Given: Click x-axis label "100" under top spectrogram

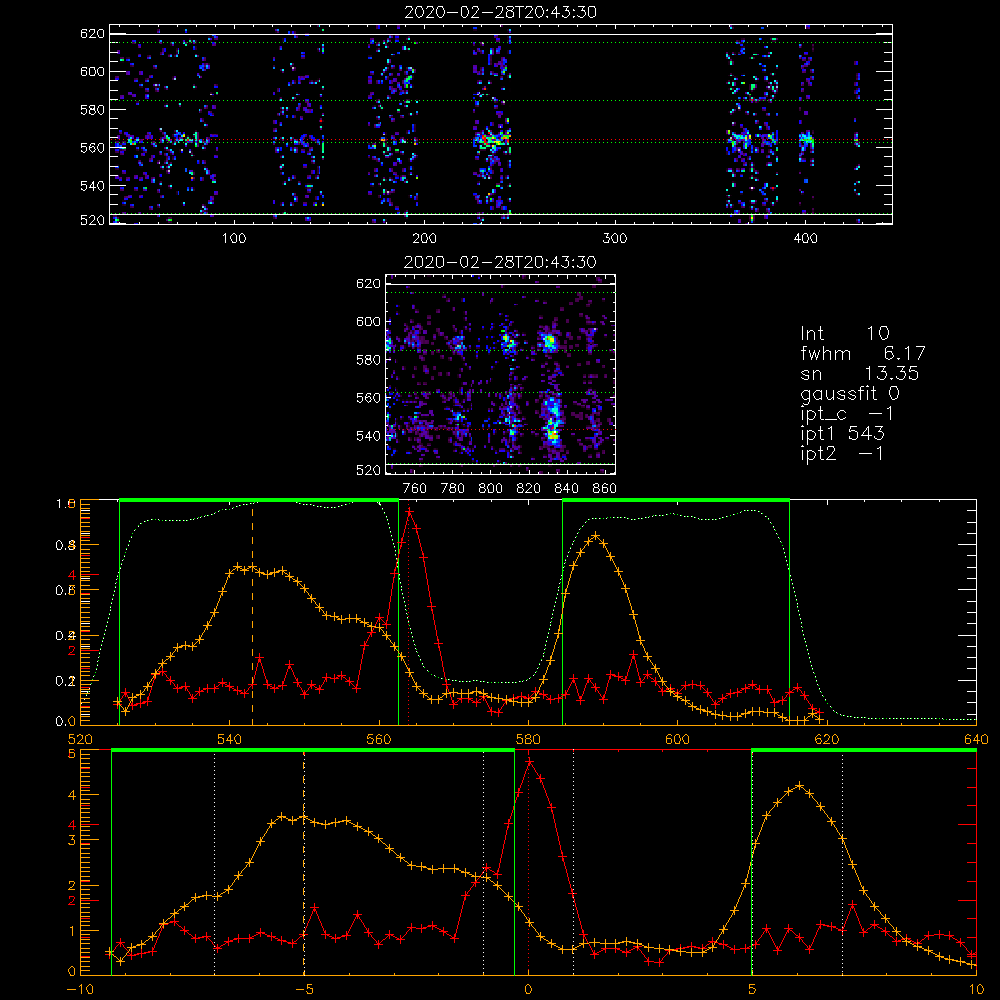Looking at the screenshot, I should pos(234,239).
